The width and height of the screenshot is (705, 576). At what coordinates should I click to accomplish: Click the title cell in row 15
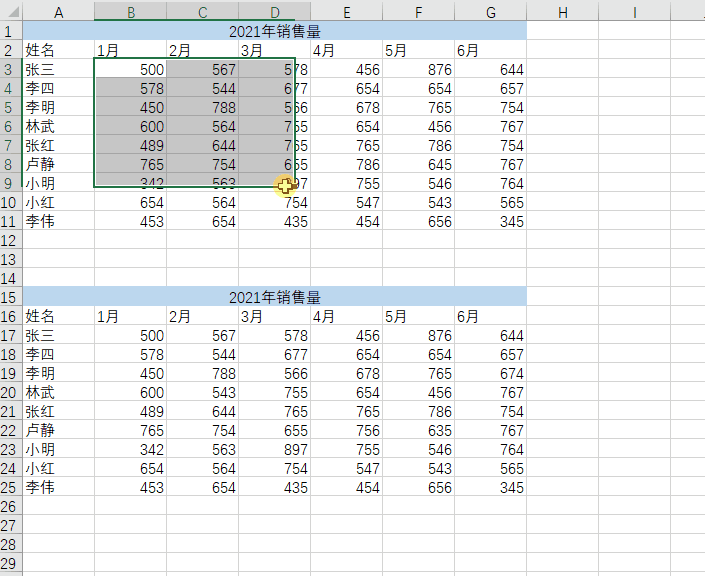point(275,297)
